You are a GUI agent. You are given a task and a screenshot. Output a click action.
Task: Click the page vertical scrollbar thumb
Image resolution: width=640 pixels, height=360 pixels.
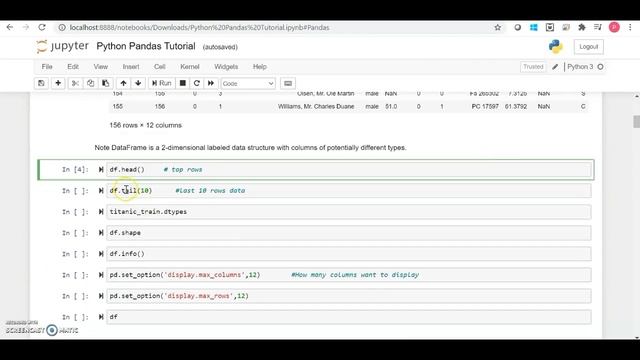636,122
